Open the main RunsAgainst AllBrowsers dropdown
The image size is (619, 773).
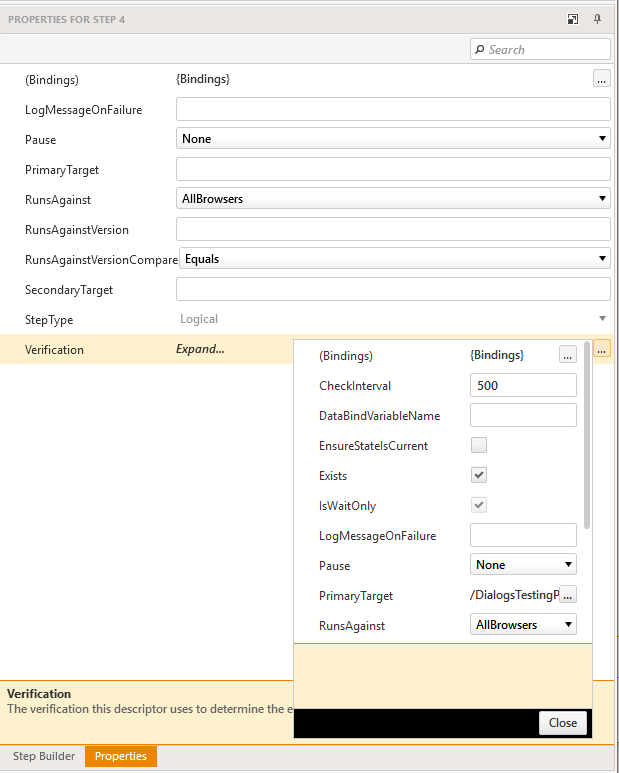[393, 199]
